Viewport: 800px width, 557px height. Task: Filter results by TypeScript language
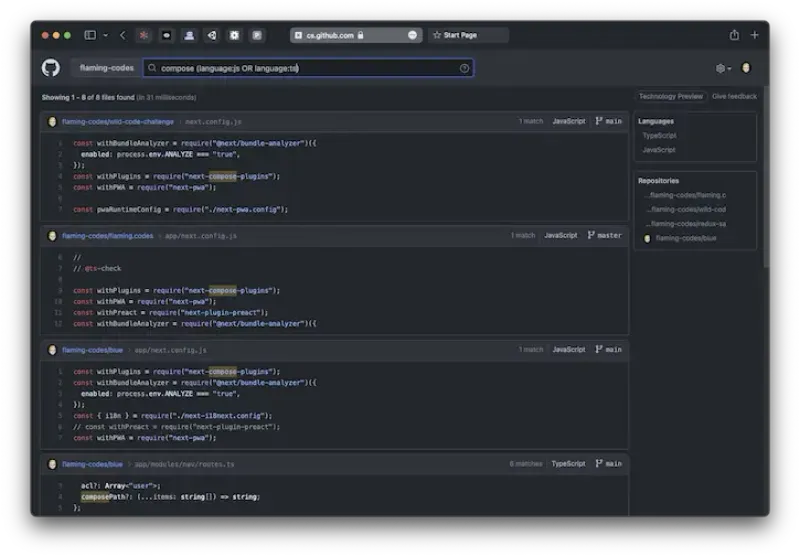(659, 136)
